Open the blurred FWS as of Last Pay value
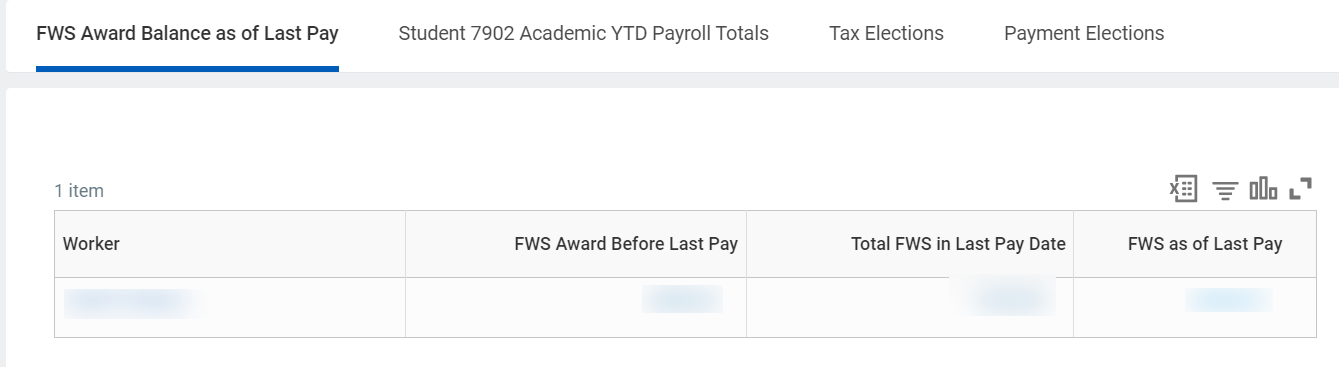Image resolution: width=1339 pixels, height=367 pixels. pos(1229,300)
